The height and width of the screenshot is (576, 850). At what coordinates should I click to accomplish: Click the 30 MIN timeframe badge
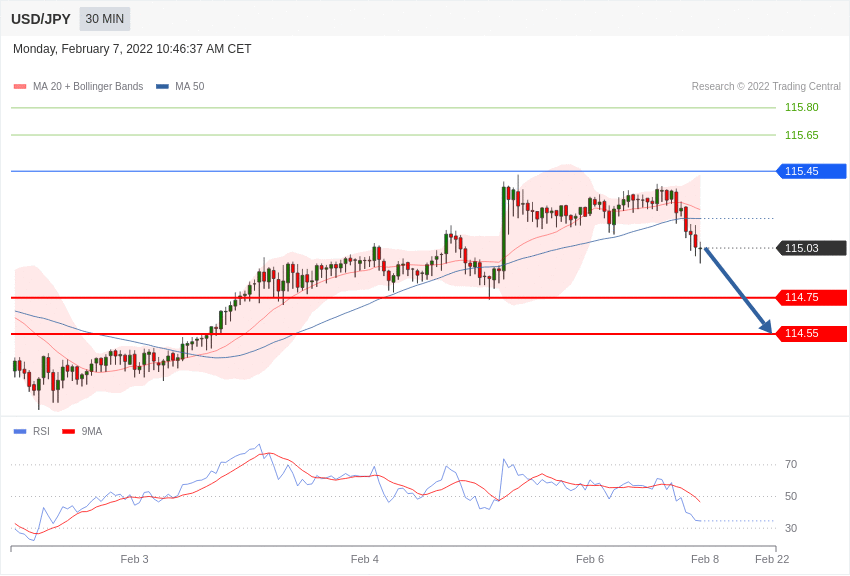pos(105,19)
